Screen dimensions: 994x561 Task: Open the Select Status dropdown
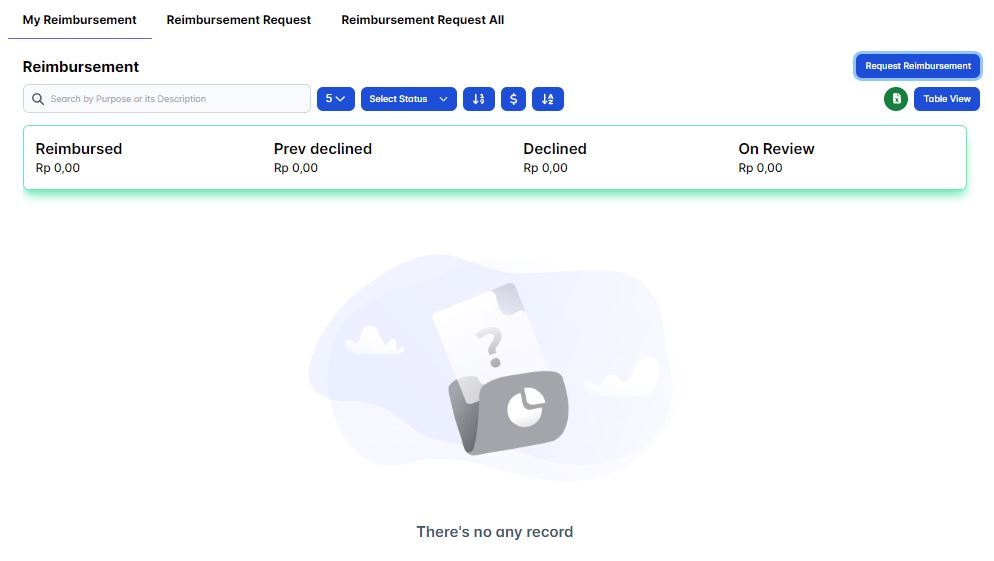pos(408,99)
